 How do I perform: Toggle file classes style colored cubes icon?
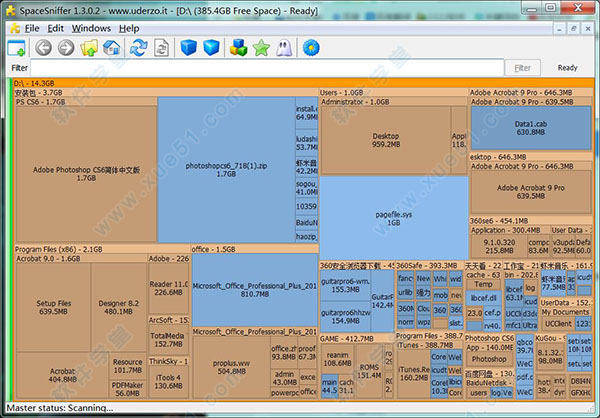click(x=238, y=48)
